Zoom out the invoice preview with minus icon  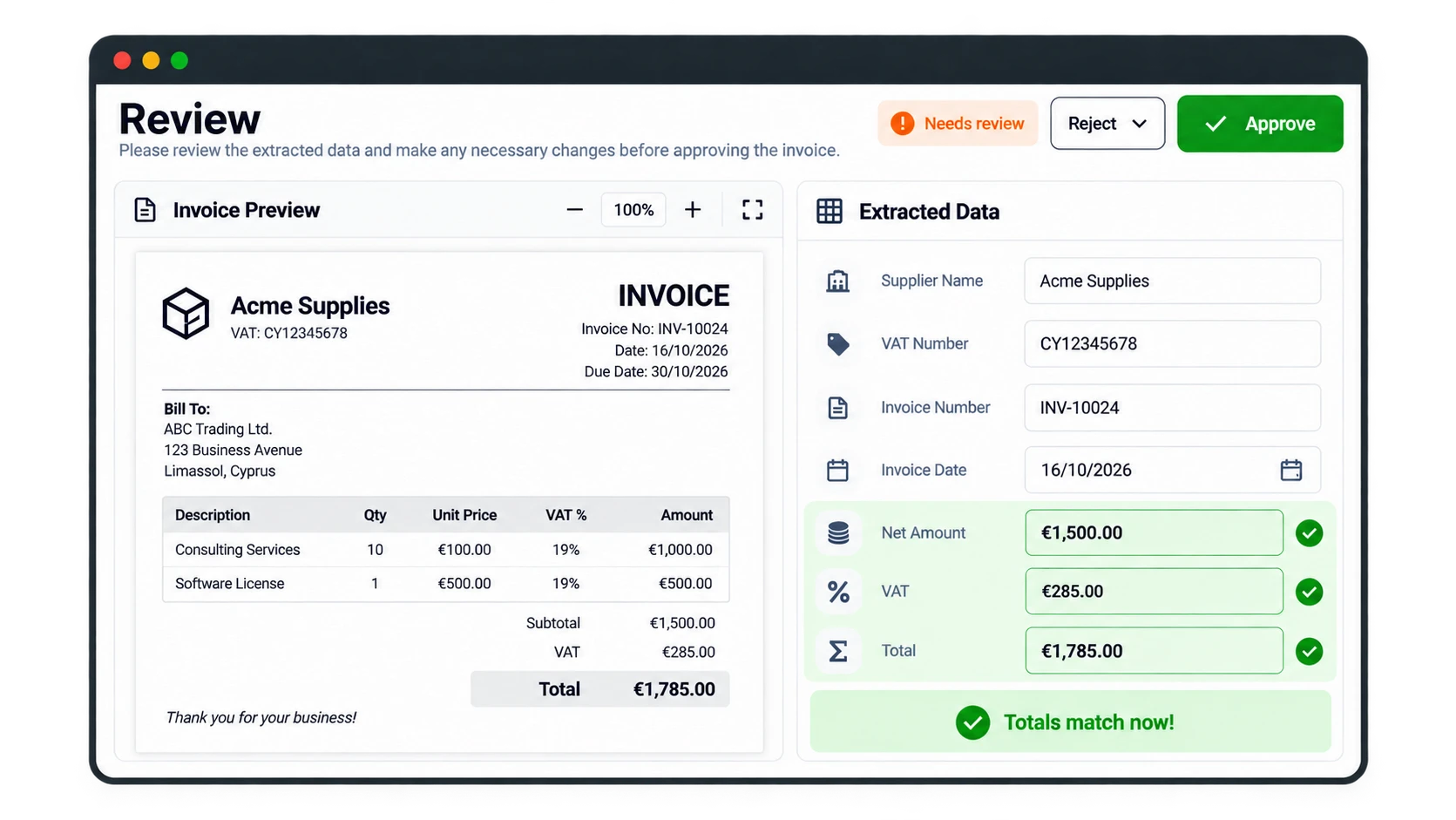click(574, 210)
